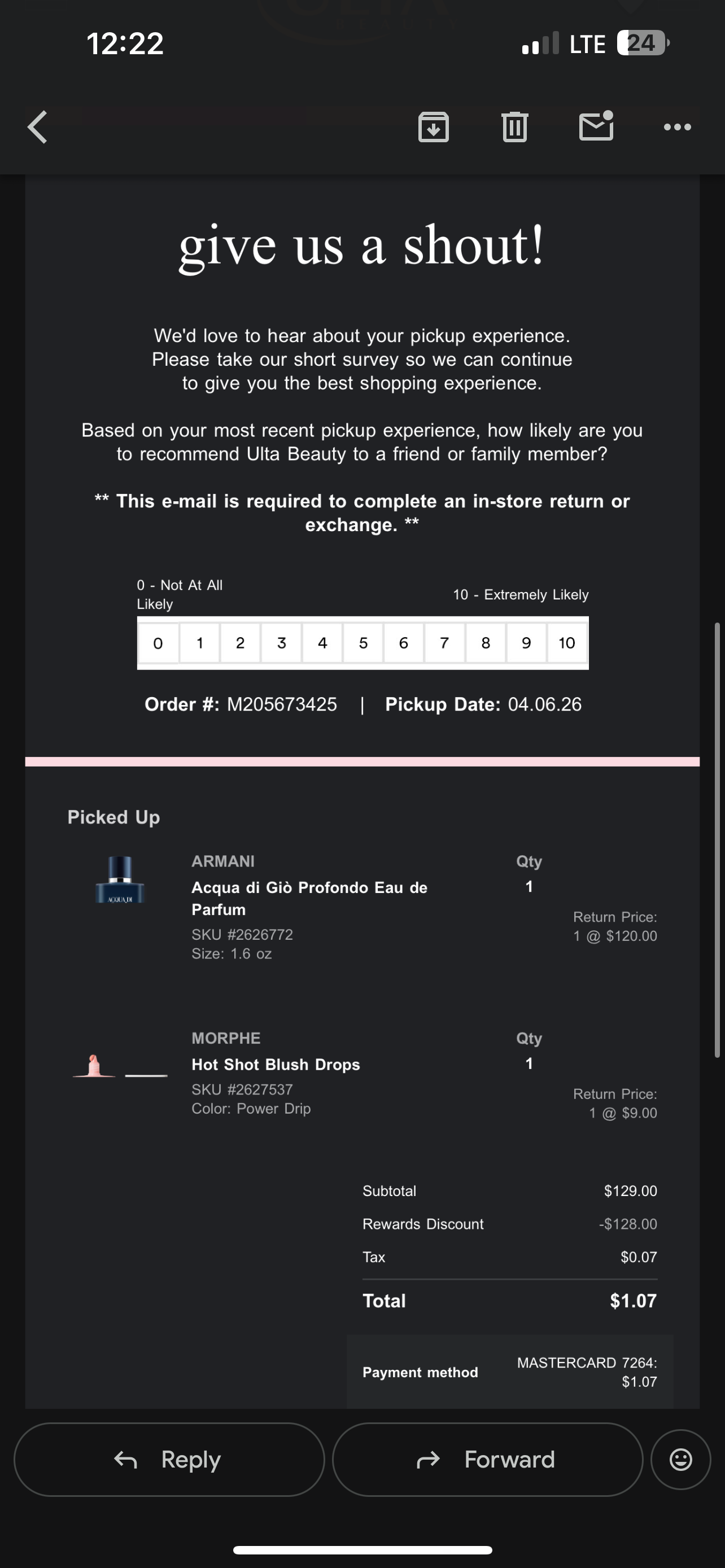Select rating 10 Extremely Likely
Image resolution: width=725 pixels, height=1568 pixels.
567,643
